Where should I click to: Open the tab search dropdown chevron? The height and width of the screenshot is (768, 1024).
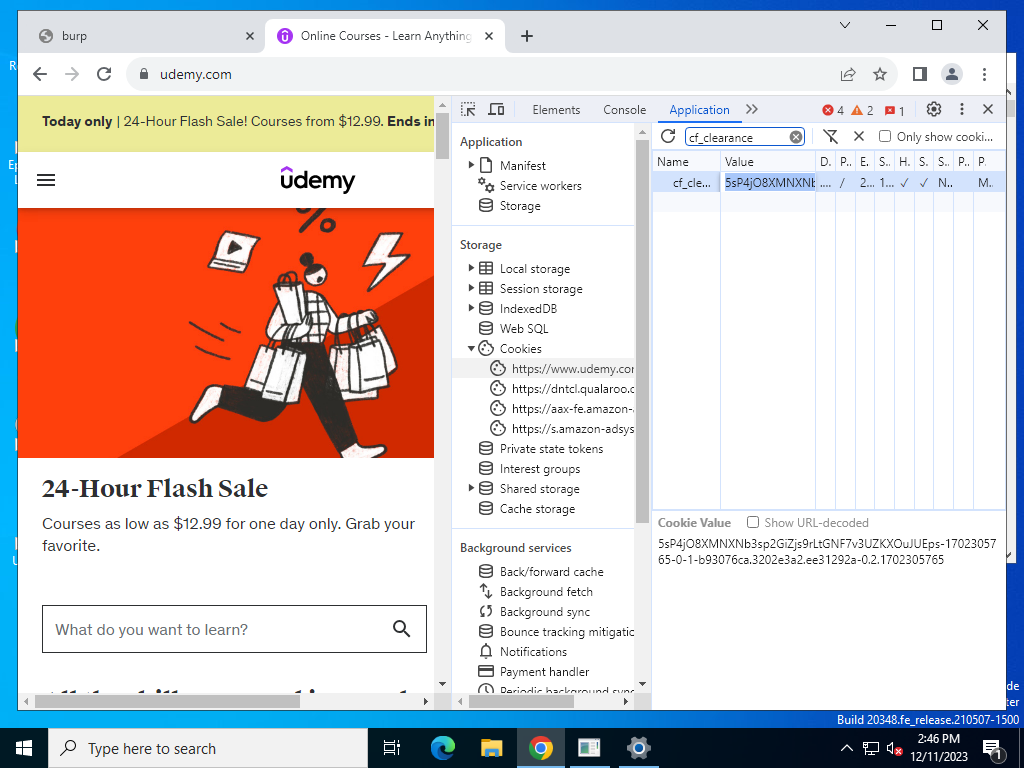(844, 25)
